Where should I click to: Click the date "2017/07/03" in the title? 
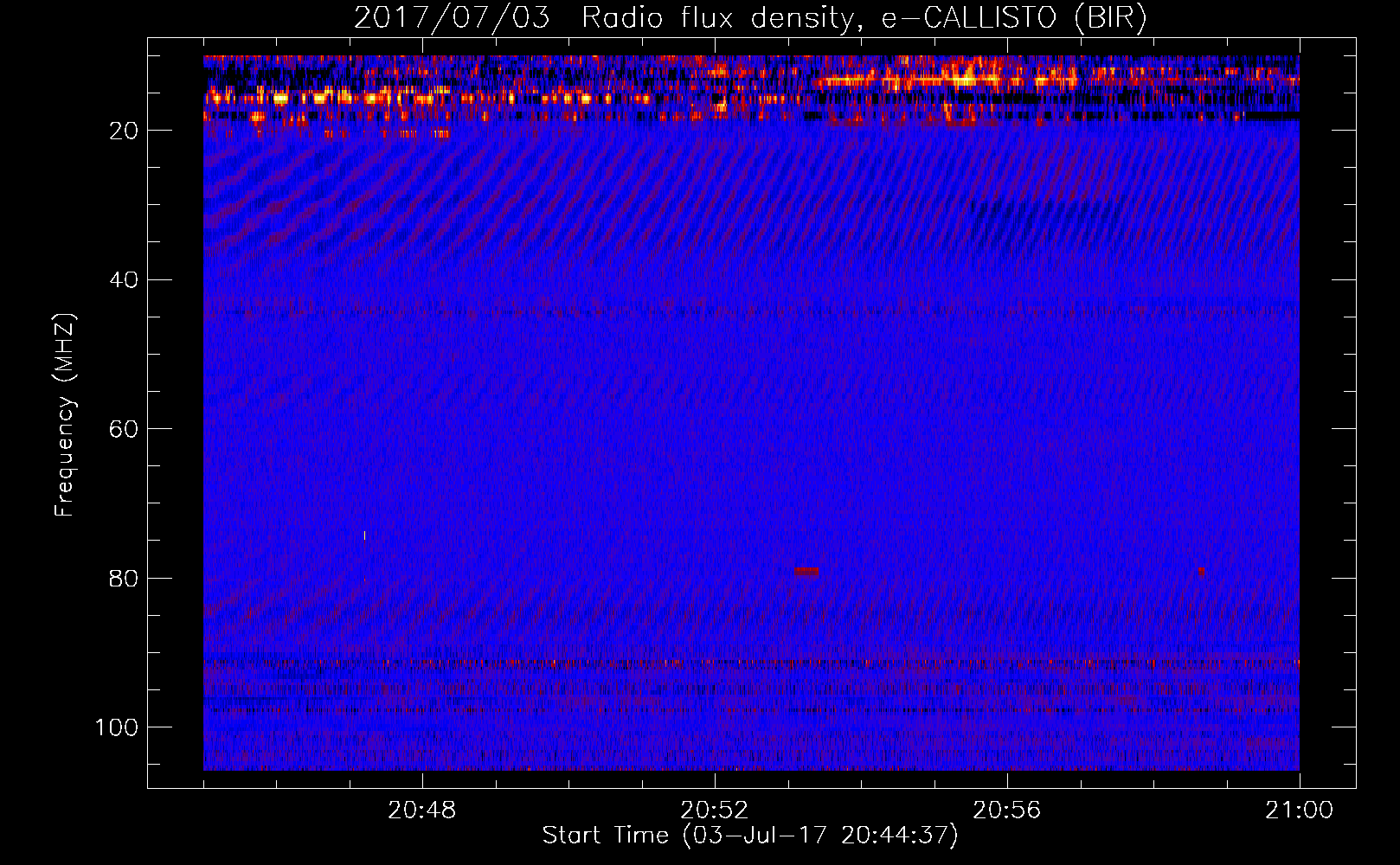pyautogui.click(x=452, y=18)
